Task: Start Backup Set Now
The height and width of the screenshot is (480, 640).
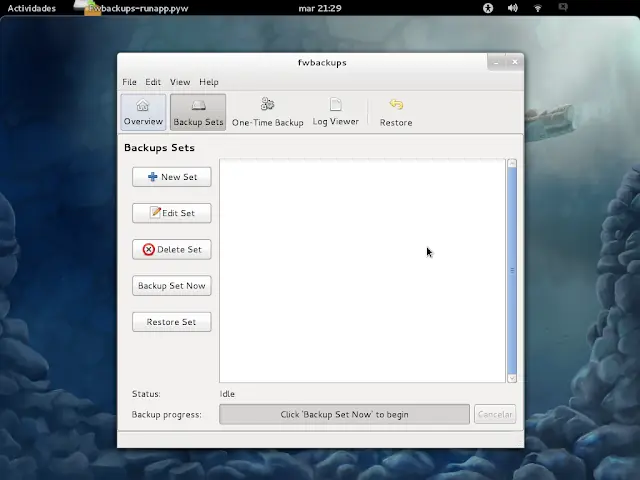Action: pyautogui.click(x=172, y=286)
